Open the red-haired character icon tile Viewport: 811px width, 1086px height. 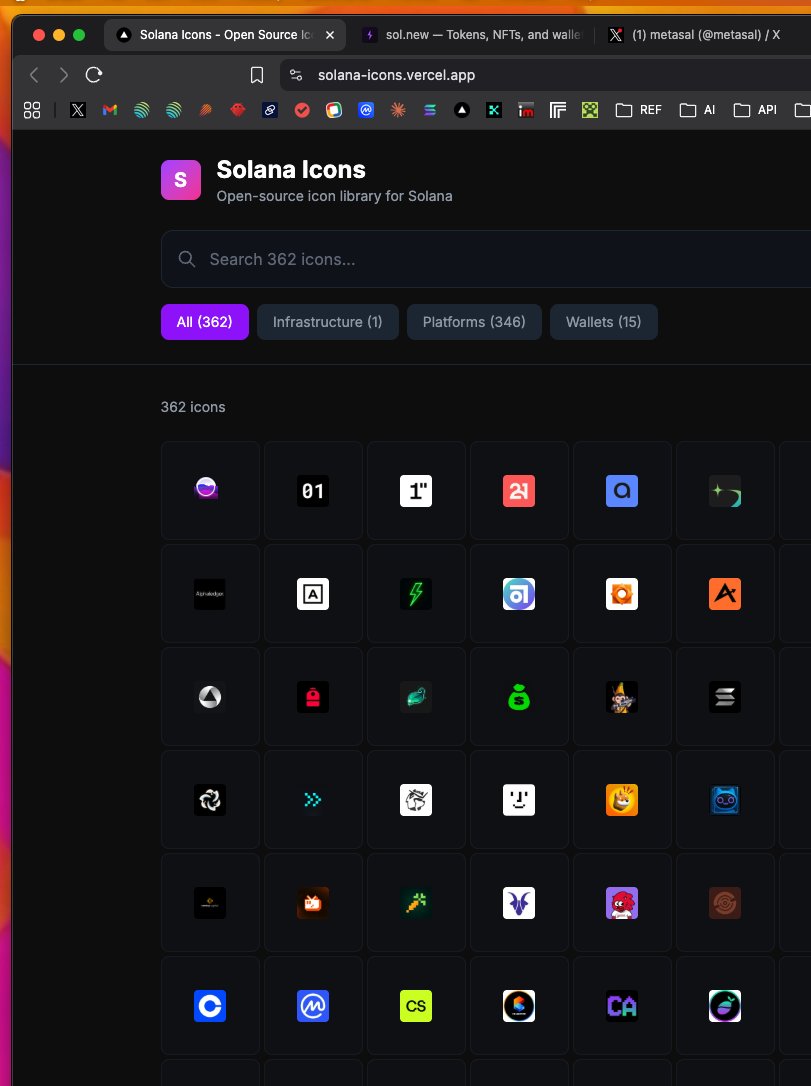[622, 902]
